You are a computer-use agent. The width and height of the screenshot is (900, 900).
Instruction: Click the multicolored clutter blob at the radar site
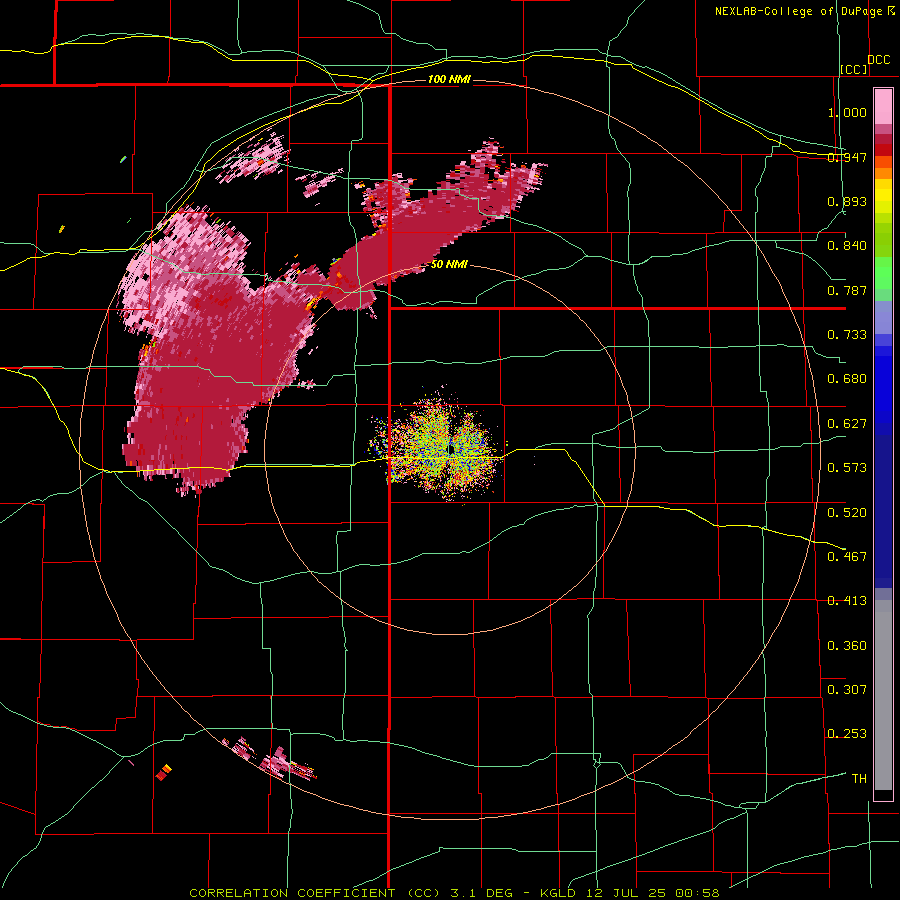[x=441, y=448]
